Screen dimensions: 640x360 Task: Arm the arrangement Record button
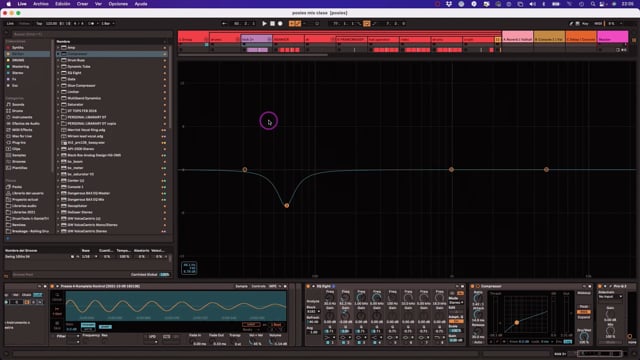pyautogui.click(x=280, y=24)
